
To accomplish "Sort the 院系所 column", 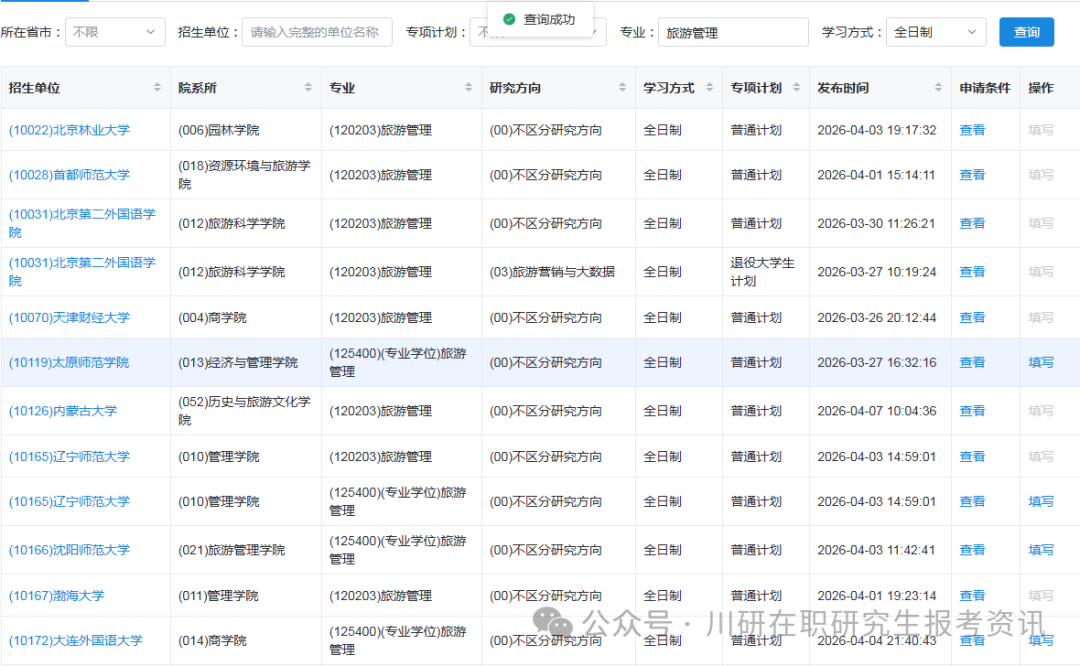I will pos(309,87).
